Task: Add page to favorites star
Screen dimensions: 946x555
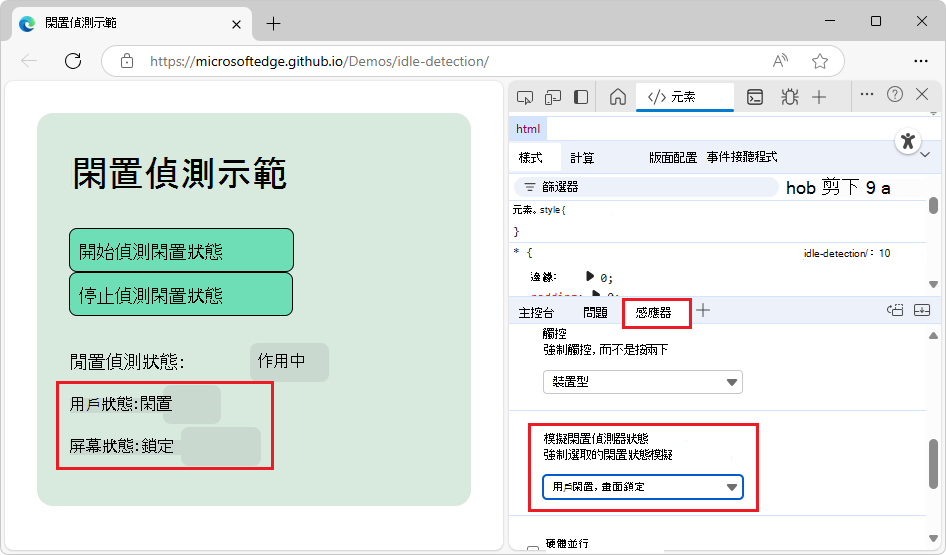Action: pyautogui.click(x=819, y=61)
